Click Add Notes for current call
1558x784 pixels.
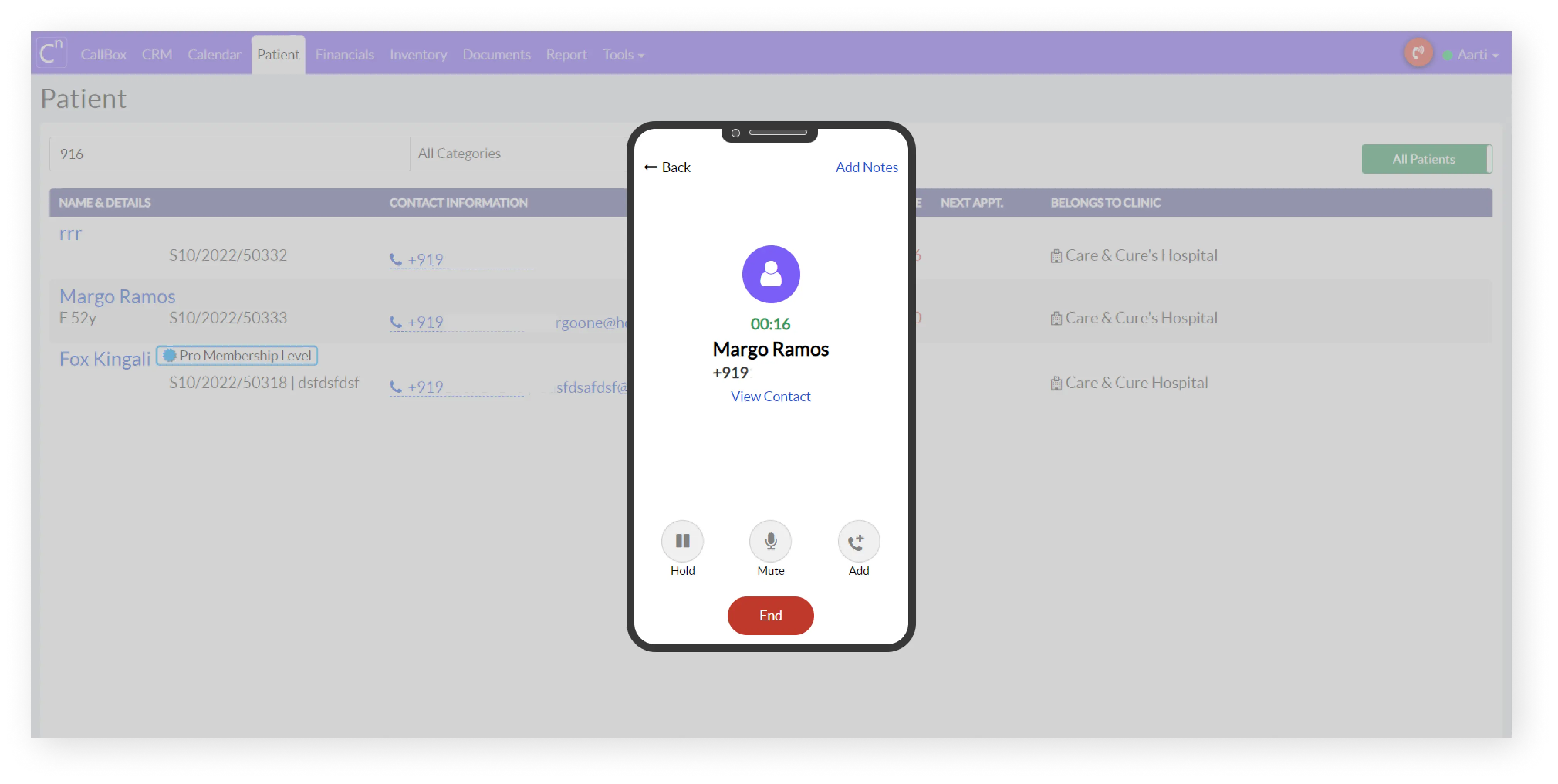[866, 166]
